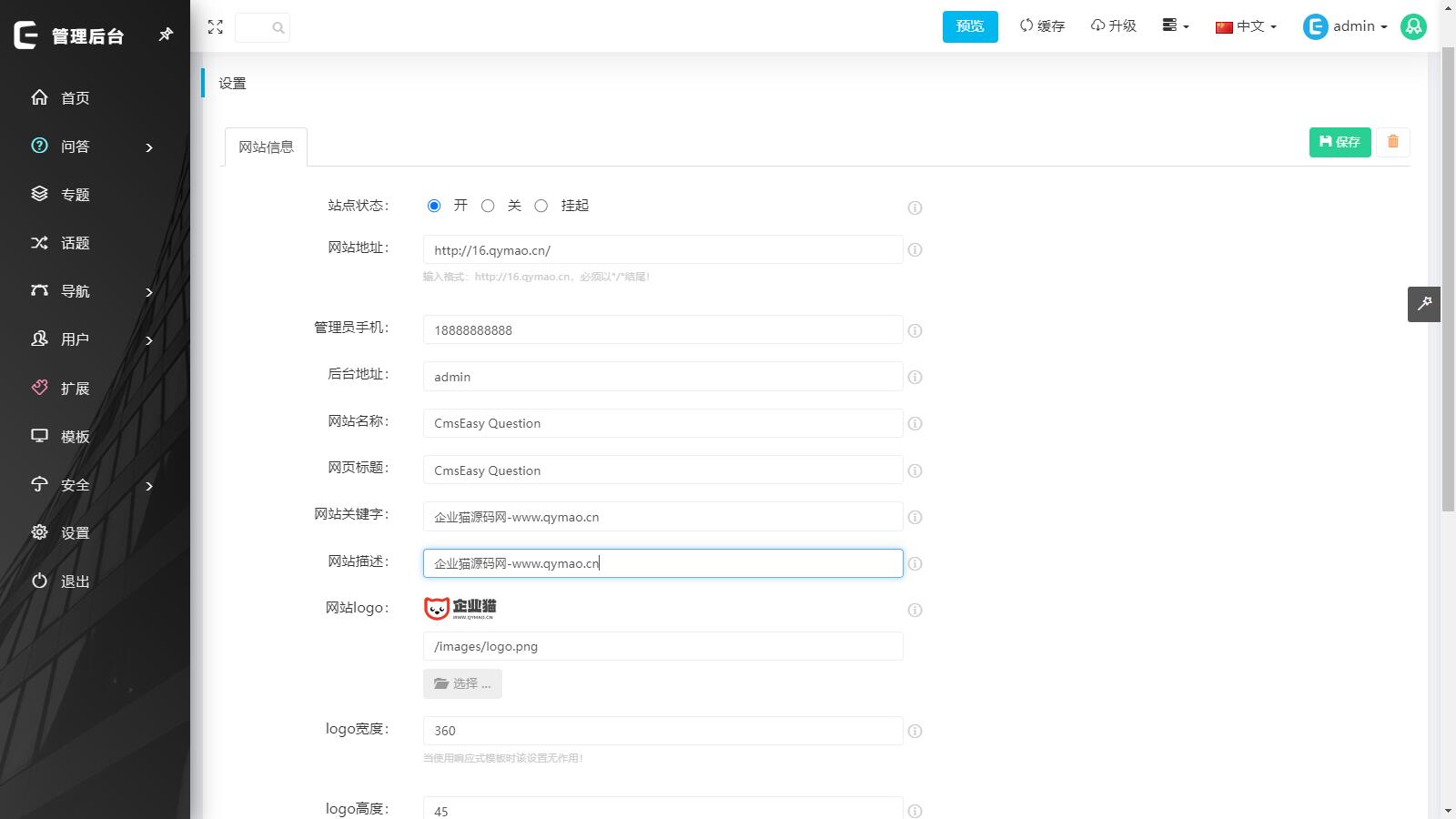
Task: Click the 话题 sidebar icon
Action: tap(39, 243)
